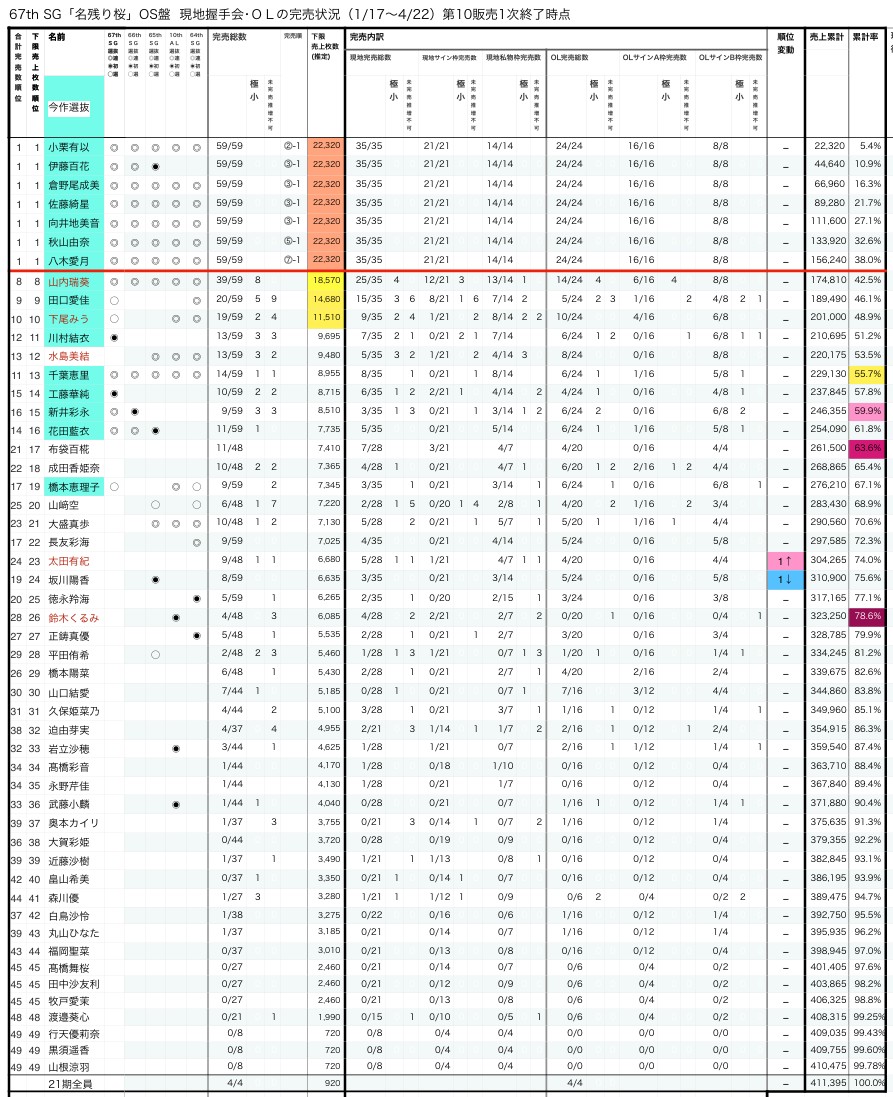Click the 今作選抜 label in the header
The width and height of the screenshot is (893, 1097).
pyautogui.click(x=68, y=107)
